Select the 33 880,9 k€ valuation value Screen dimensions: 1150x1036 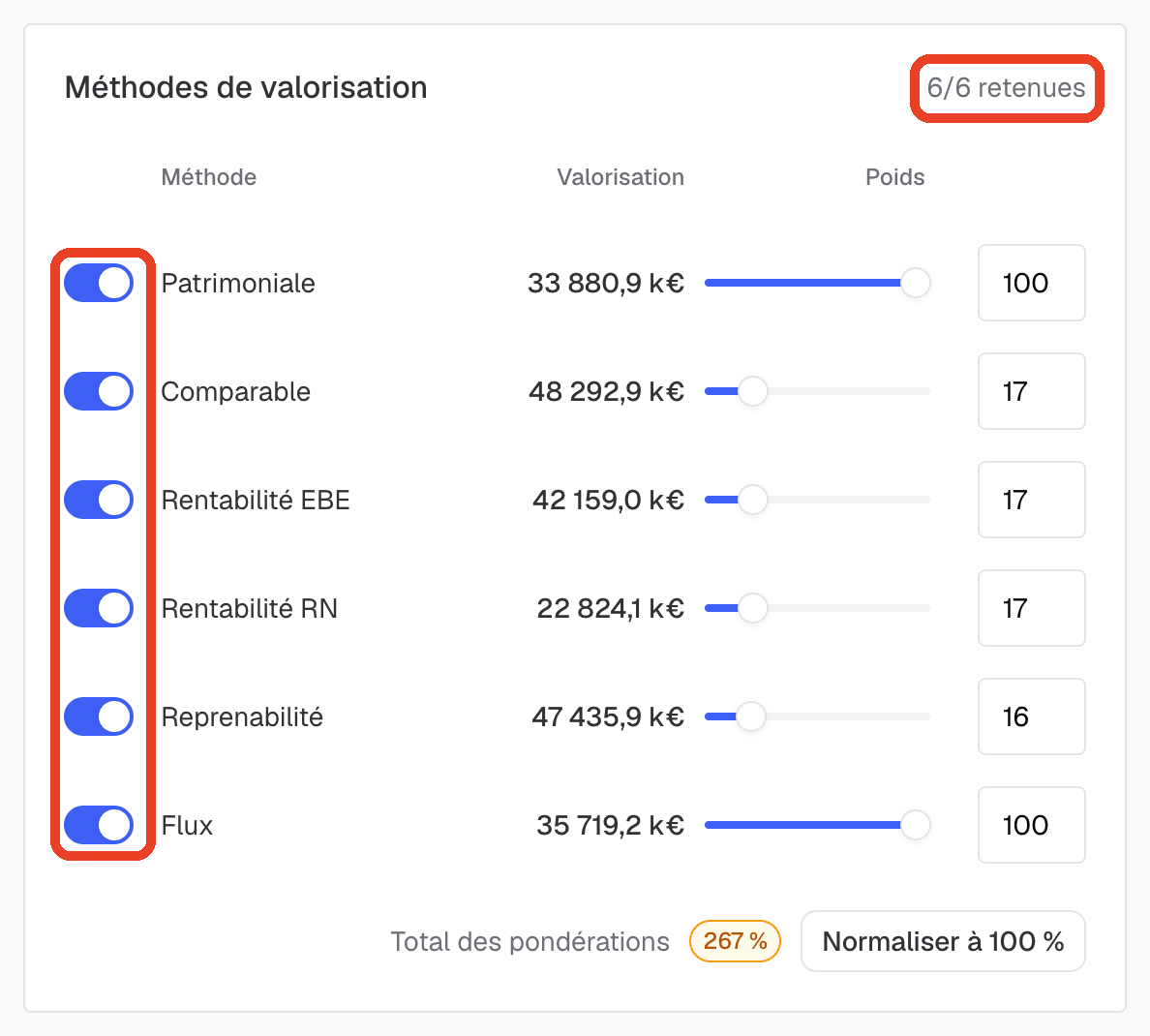tap(606, 284)
